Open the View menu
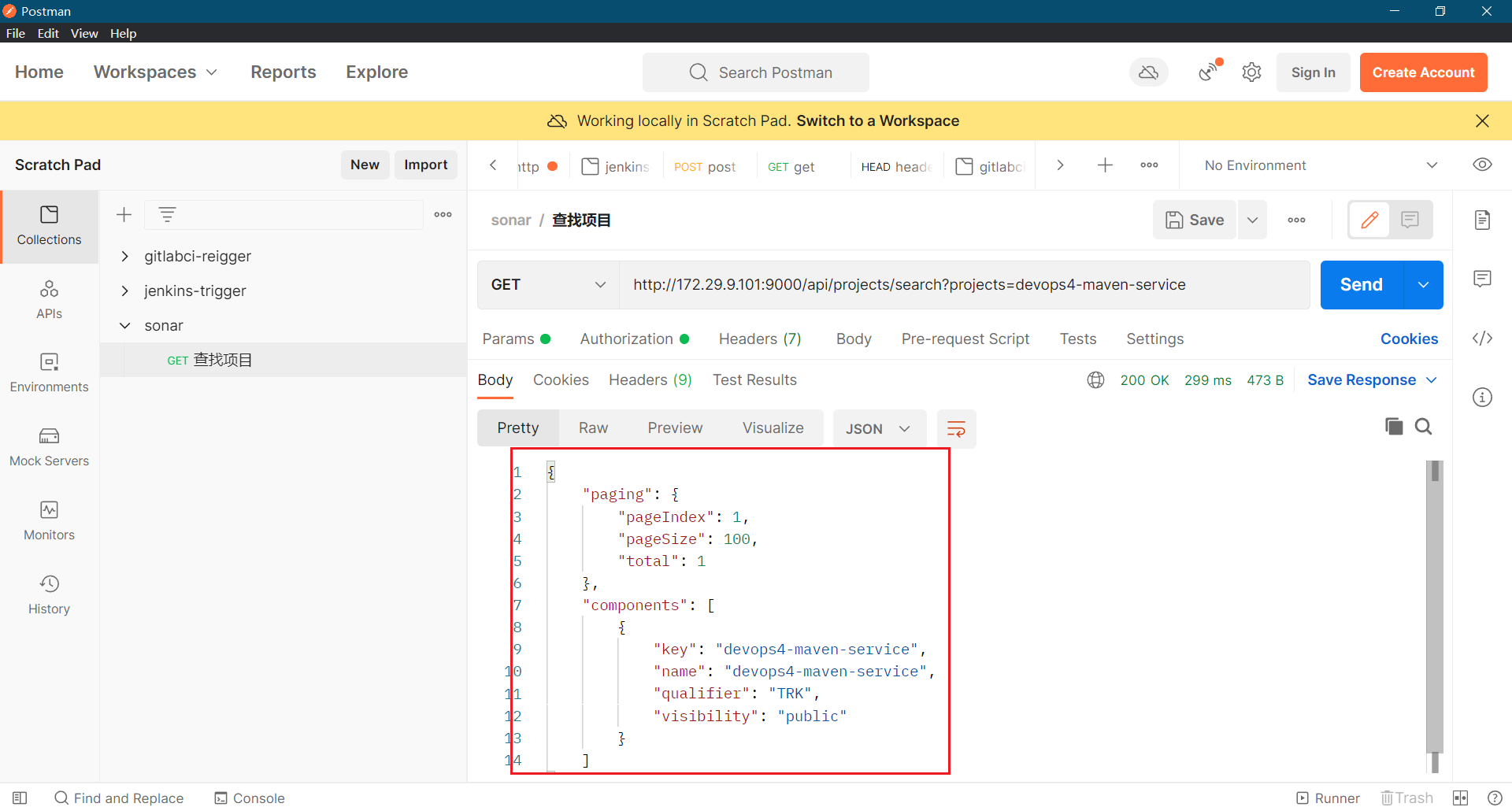The image size is (1512, 807). pyautogui.click(x=84, y=33)
